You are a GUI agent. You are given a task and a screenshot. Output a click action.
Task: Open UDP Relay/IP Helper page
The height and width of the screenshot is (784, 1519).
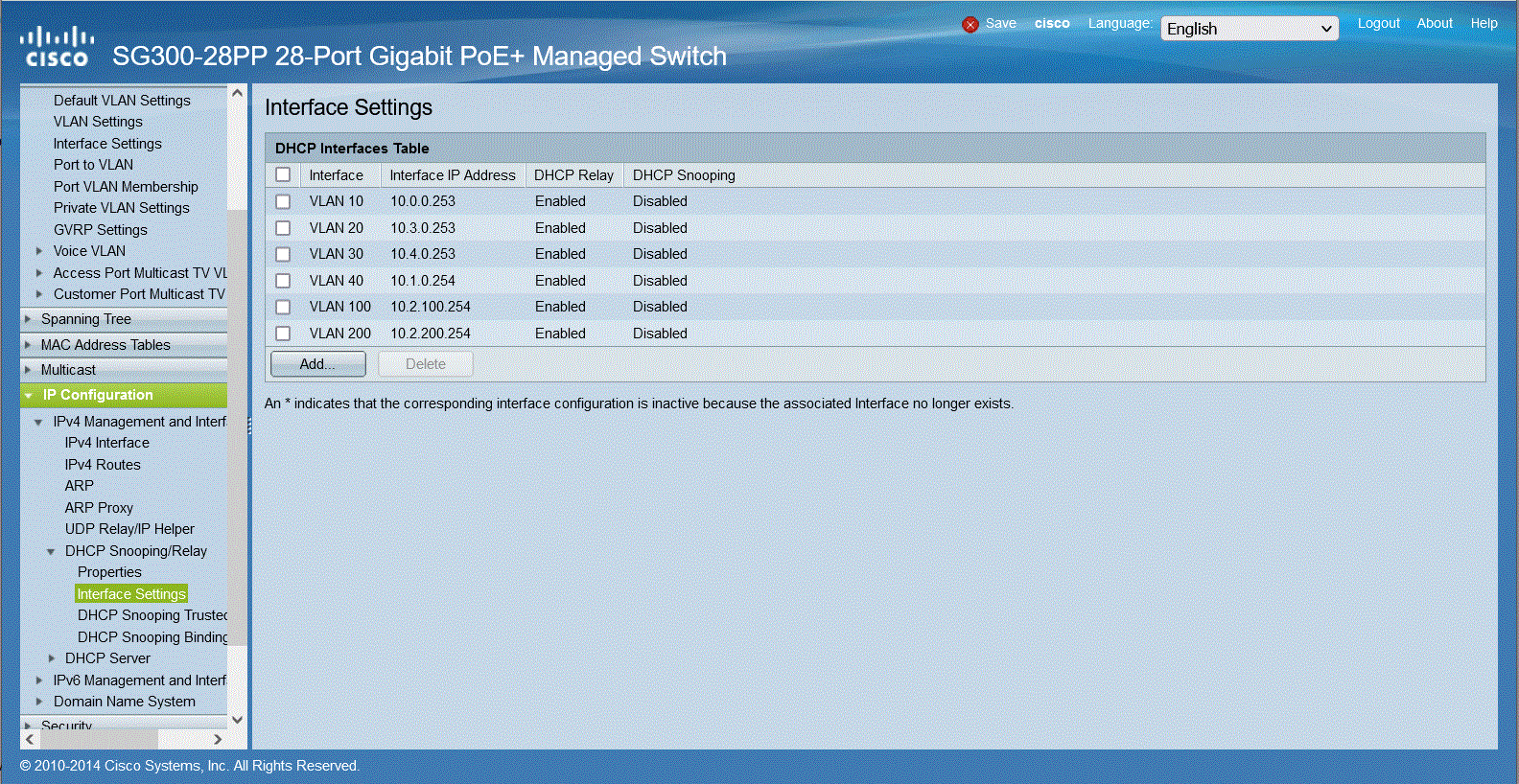click(x=129, y=529)
